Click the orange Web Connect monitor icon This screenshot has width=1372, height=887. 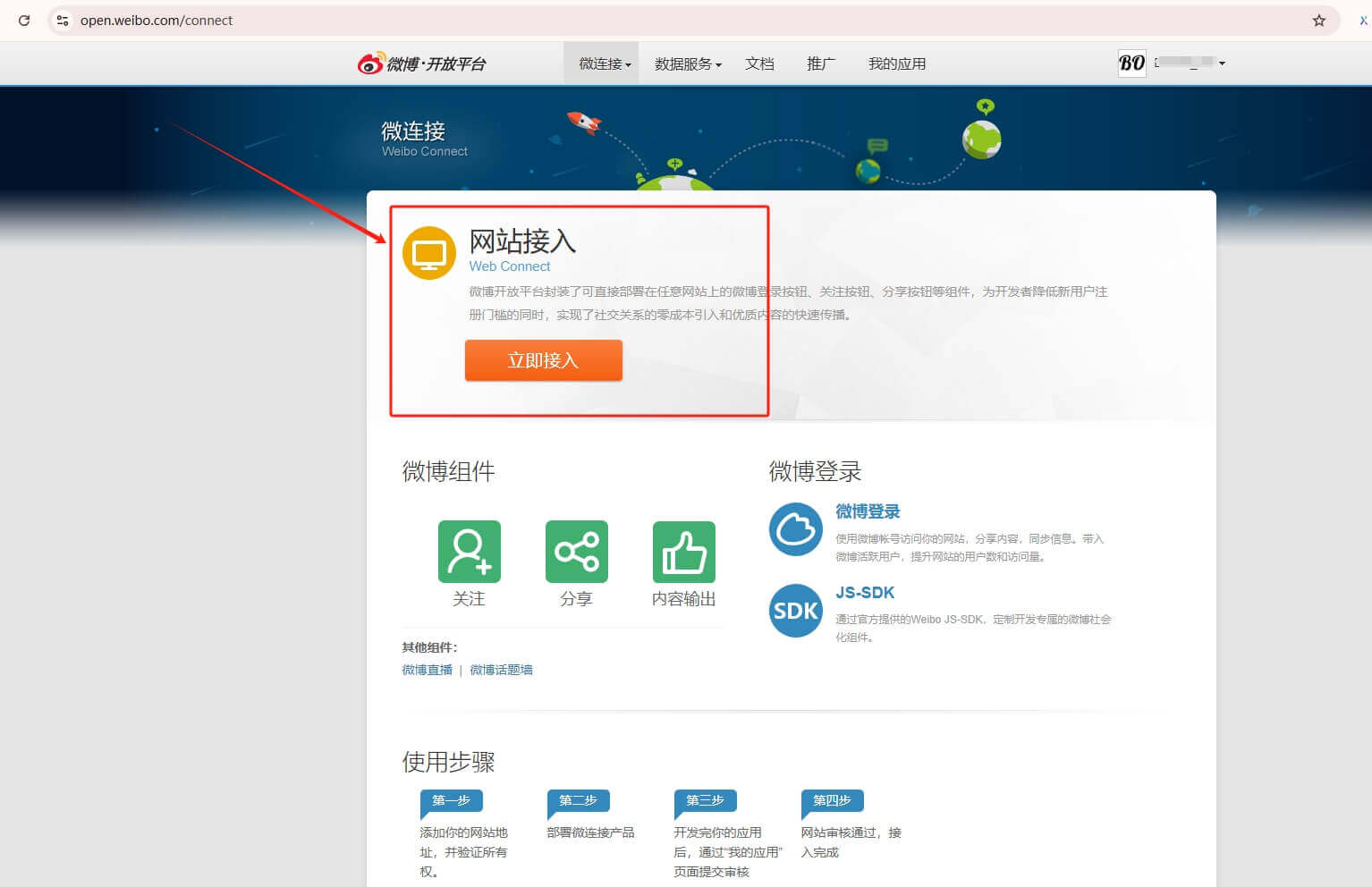[429, 253]
